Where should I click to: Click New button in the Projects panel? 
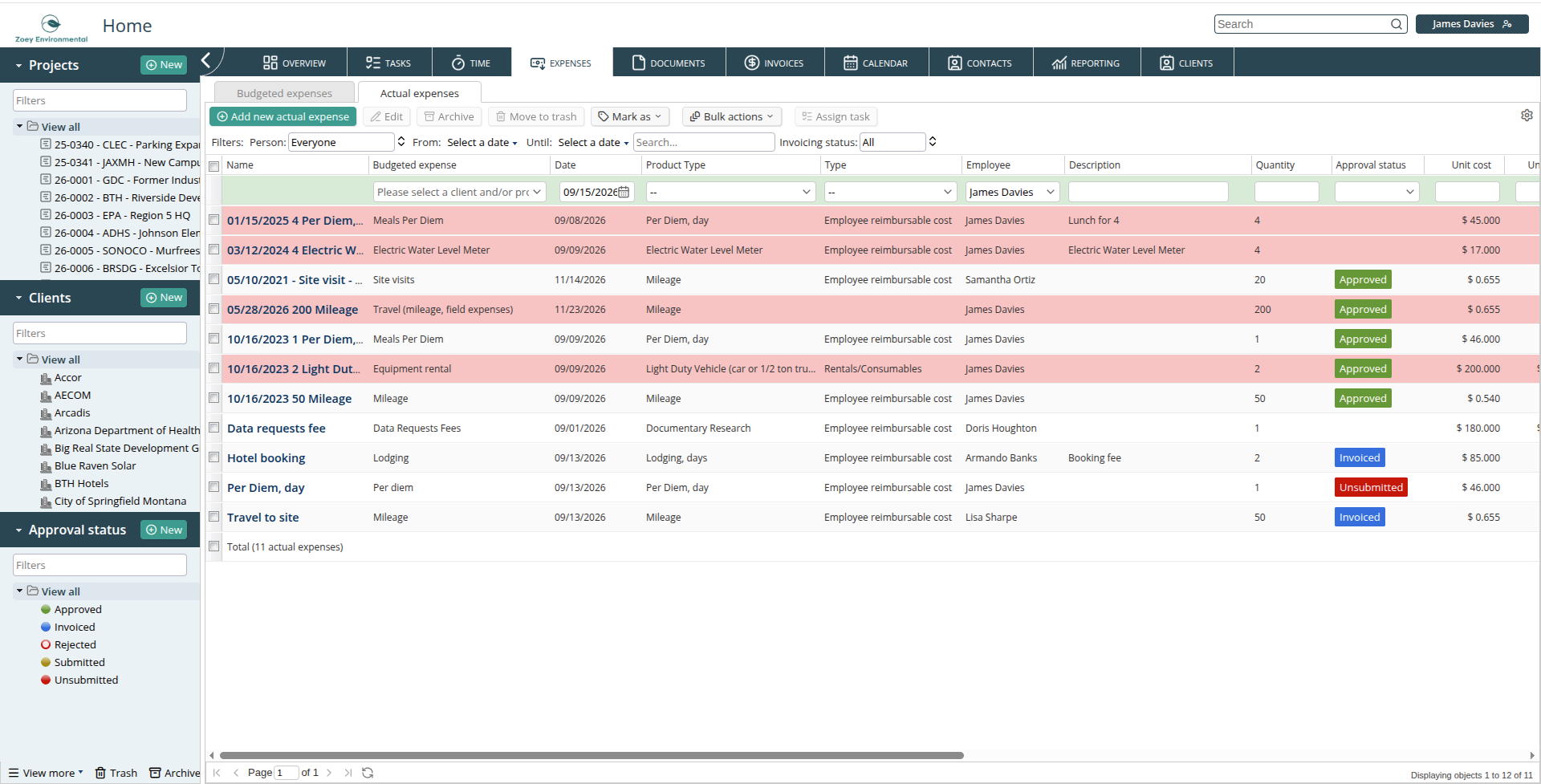pos(164,65)
